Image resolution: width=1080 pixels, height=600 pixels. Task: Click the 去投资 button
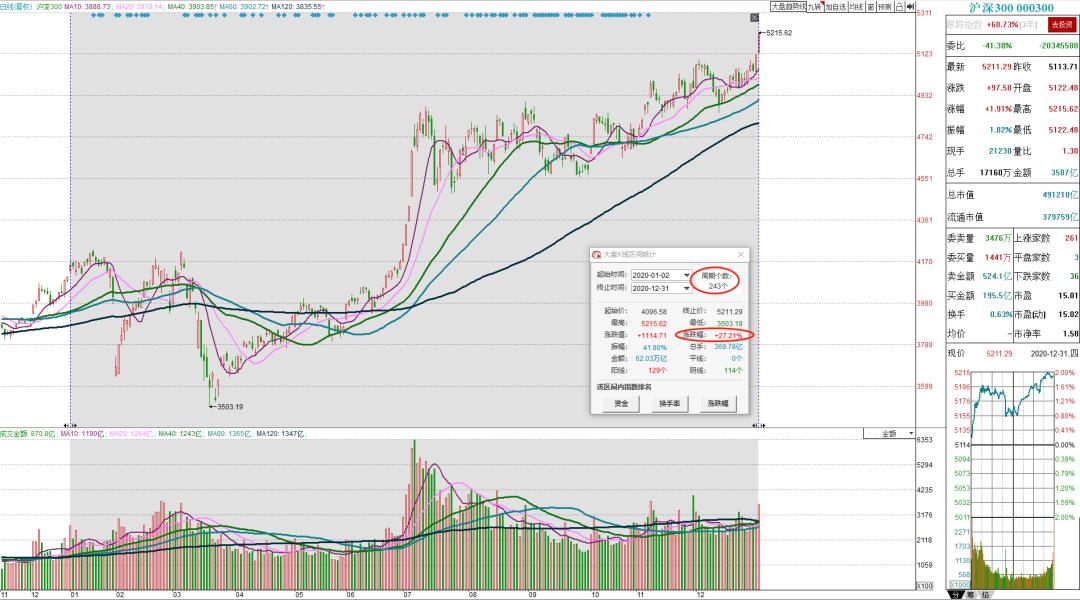pos(1059,25)
